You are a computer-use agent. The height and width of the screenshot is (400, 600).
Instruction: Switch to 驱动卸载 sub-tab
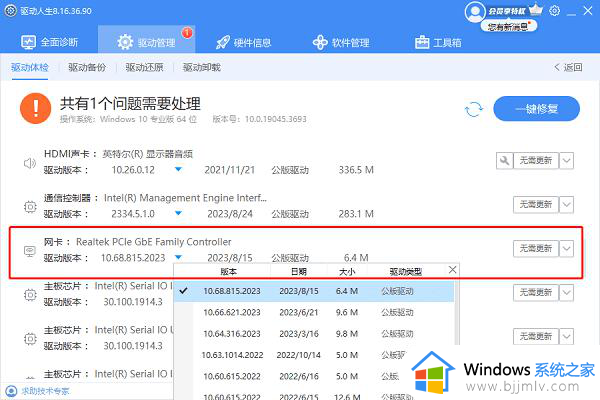(202, 67)
